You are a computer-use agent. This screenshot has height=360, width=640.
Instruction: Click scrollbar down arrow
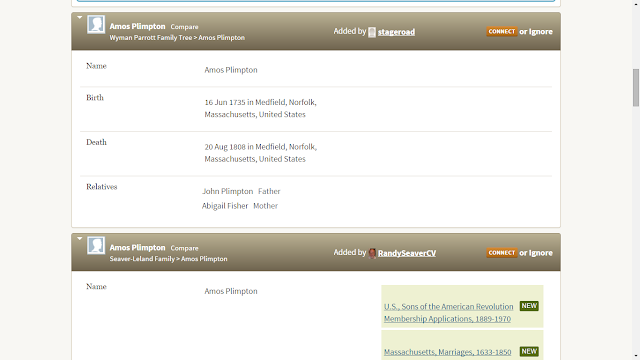(x=636, y=356)
